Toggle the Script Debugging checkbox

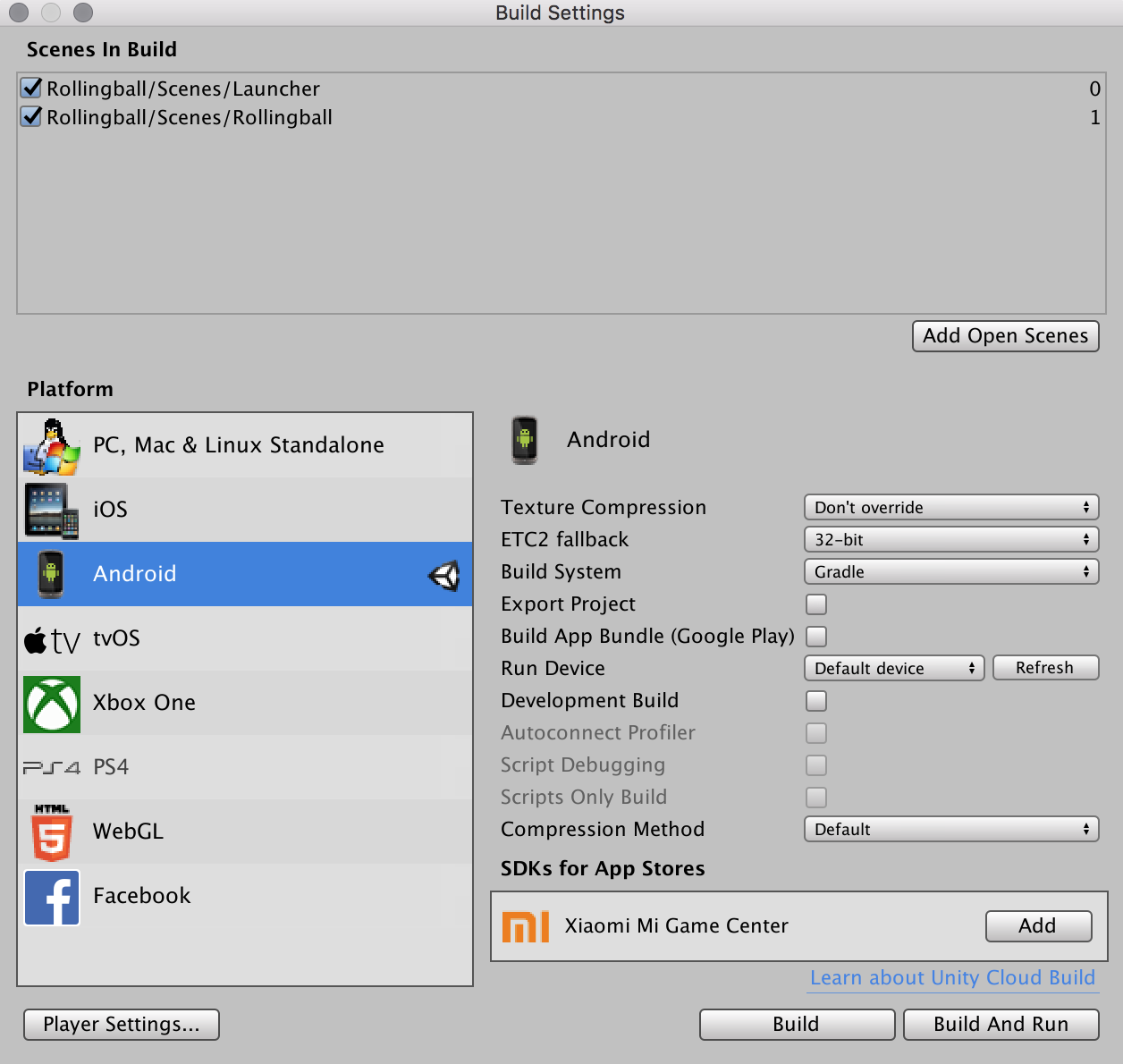click(x=816, y=765)
